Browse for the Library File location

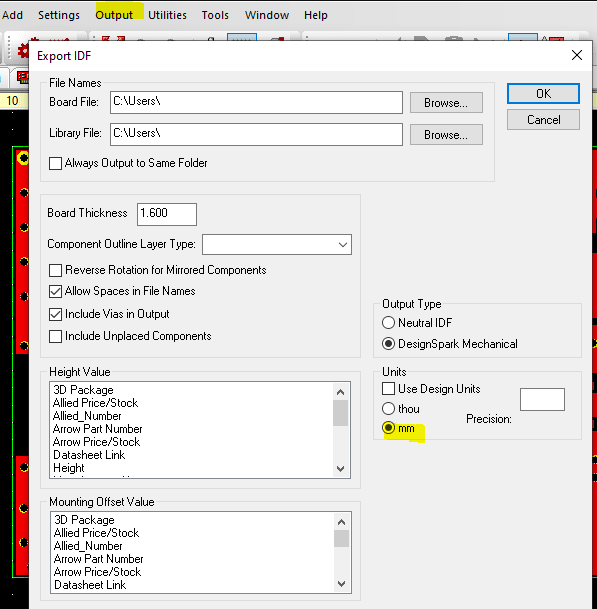pyautogui.click(x=446, y=134)
